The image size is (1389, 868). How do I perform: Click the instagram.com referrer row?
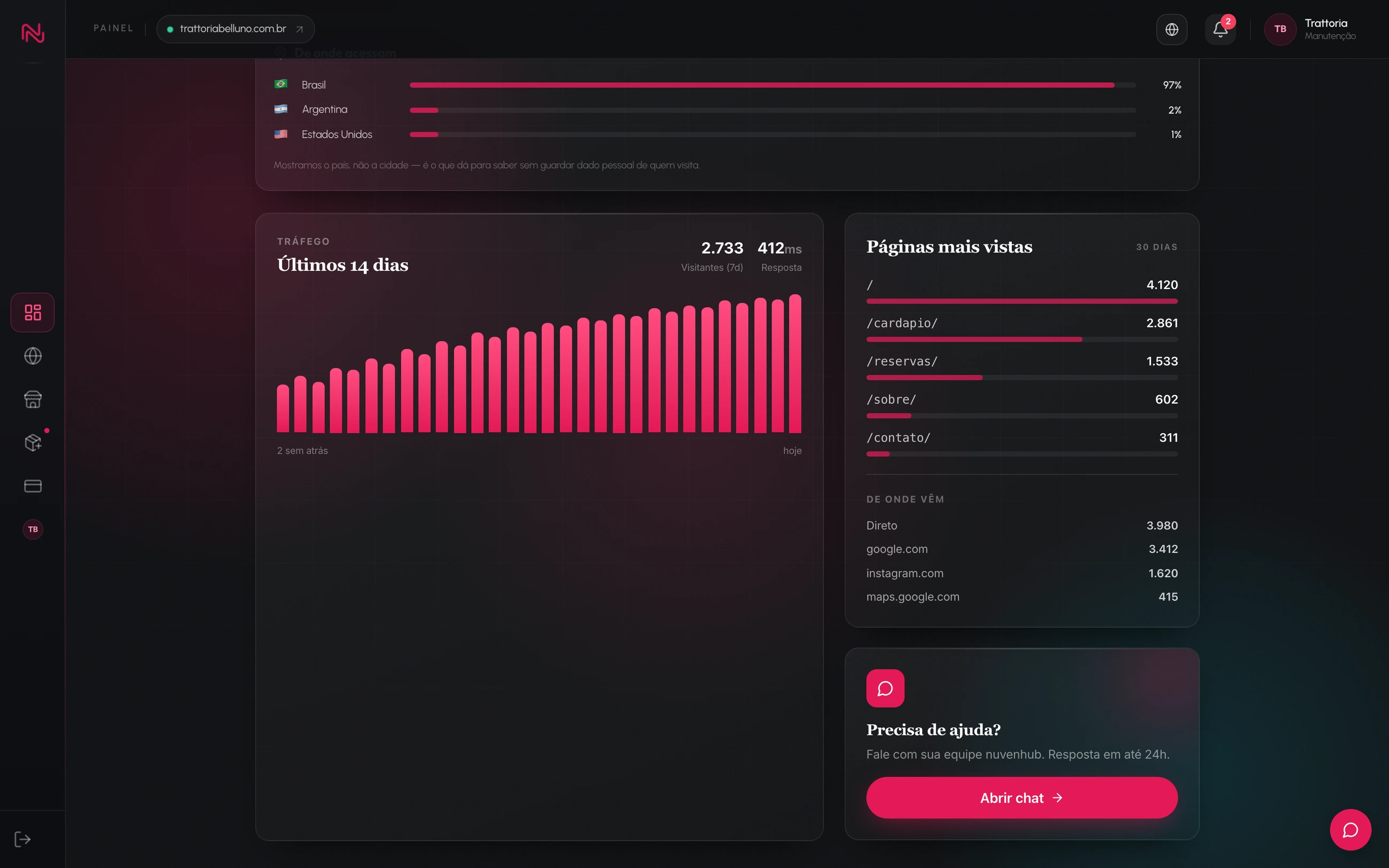coord(1021,573)
